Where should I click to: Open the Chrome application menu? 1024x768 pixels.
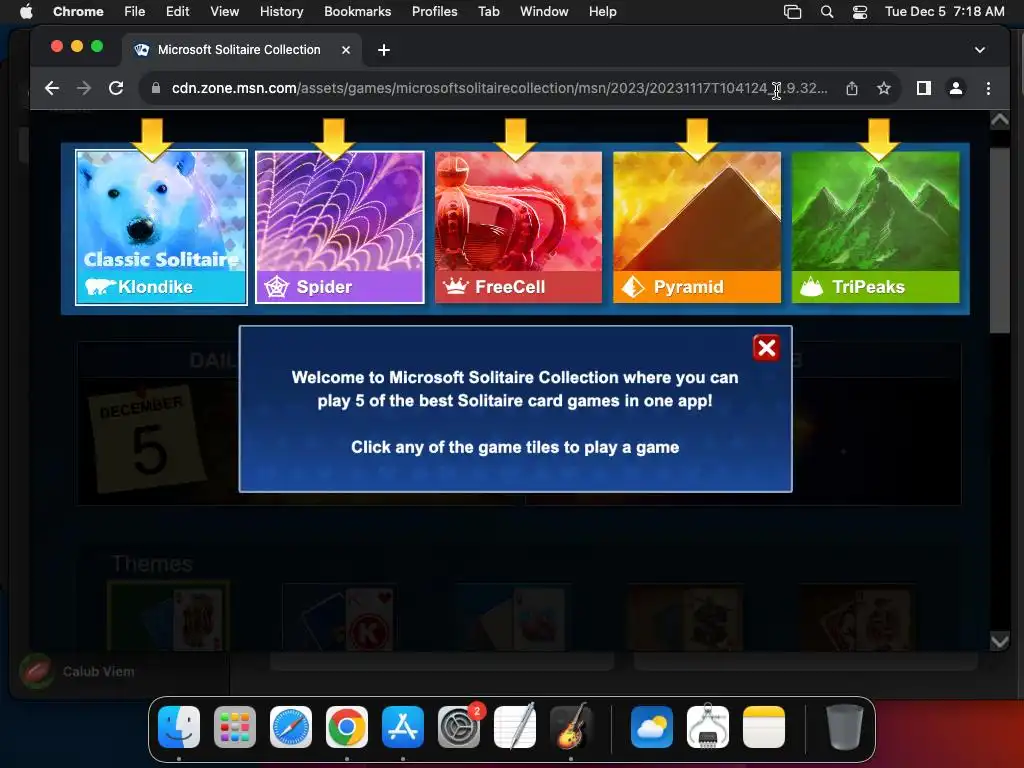78,11
